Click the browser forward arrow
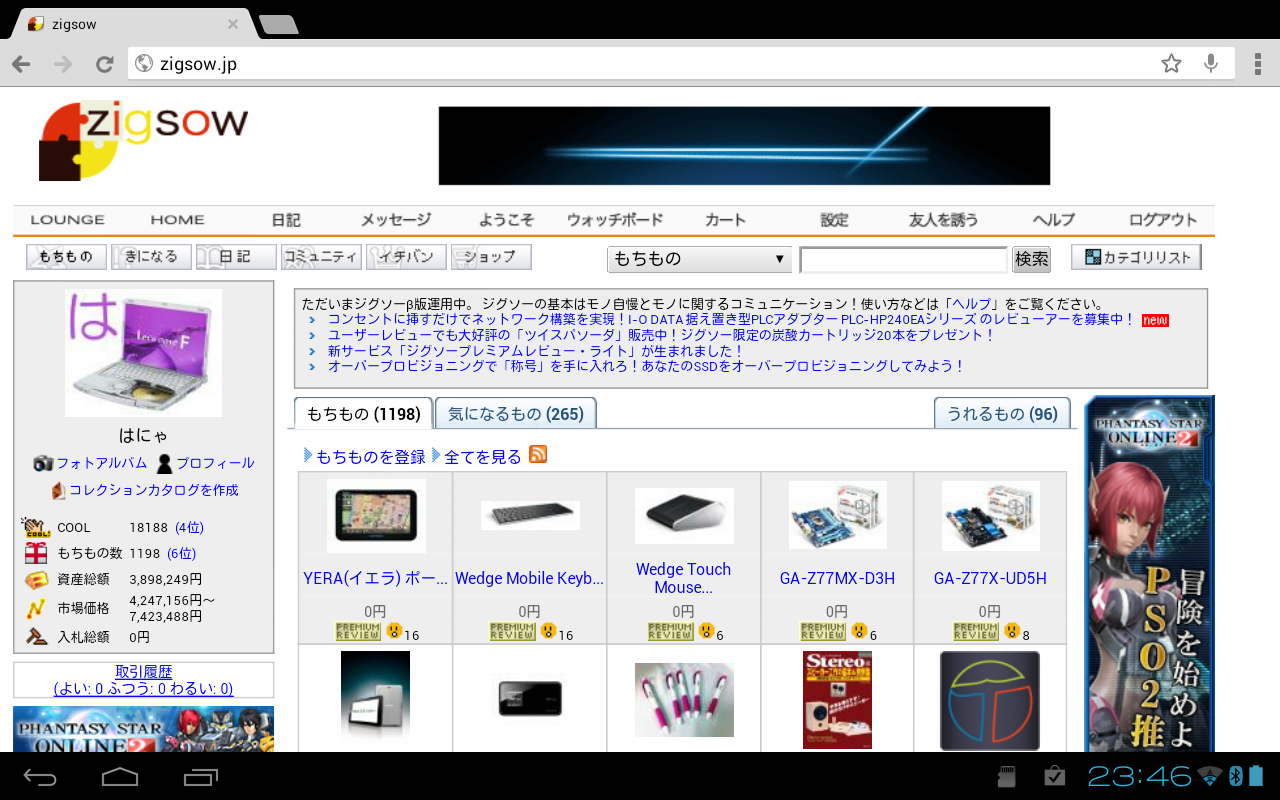This screenshot has width=1280, height=800. click(x=63, y=64)
